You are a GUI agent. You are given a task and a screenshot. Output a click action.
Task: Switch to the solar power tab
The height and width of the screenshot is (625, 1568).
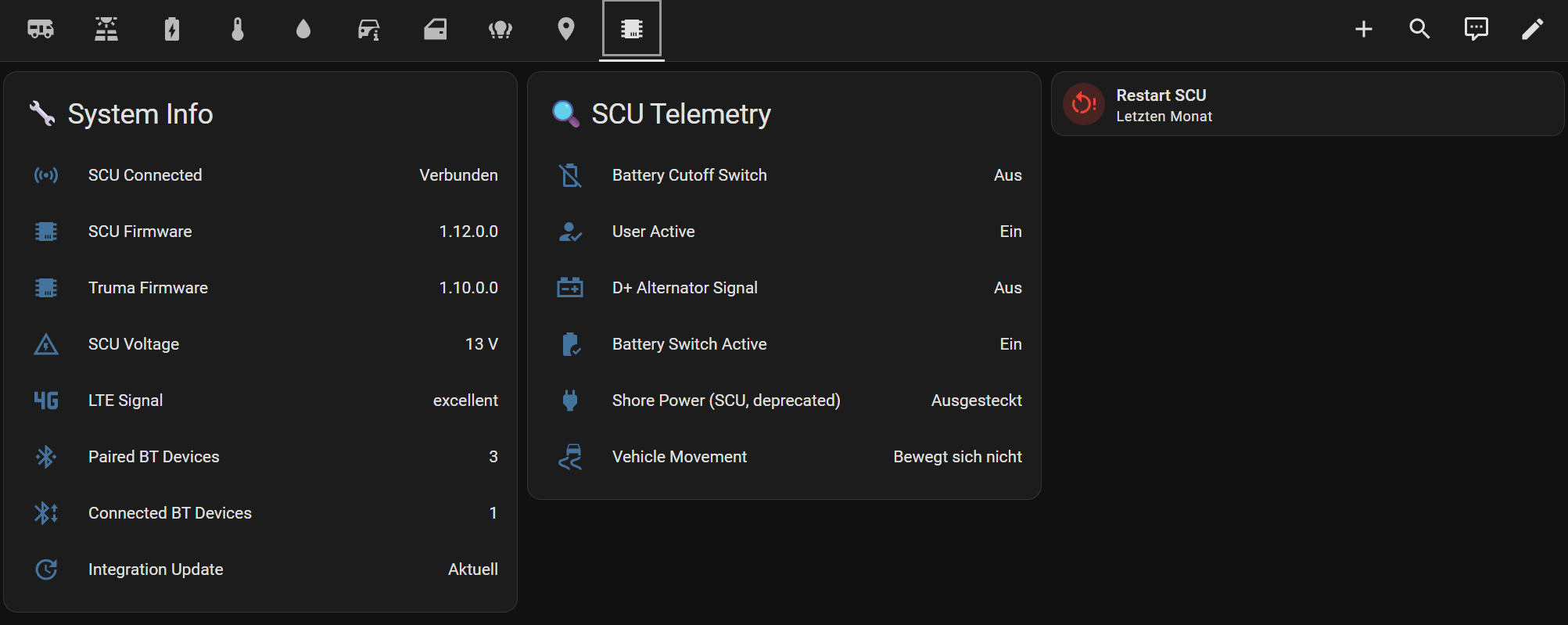106,30
